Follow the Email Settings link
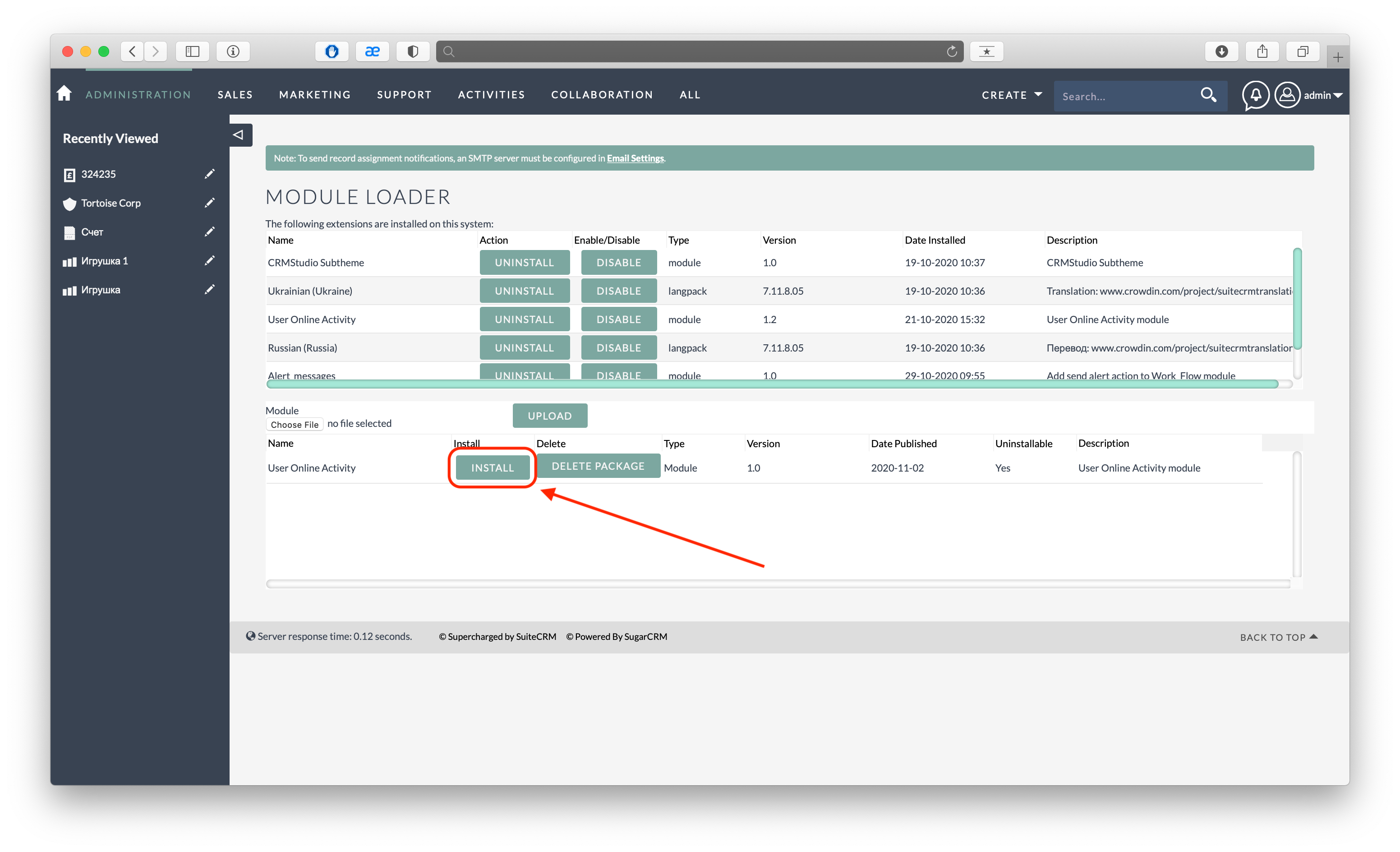The image size is (1400, 852). 635,158
